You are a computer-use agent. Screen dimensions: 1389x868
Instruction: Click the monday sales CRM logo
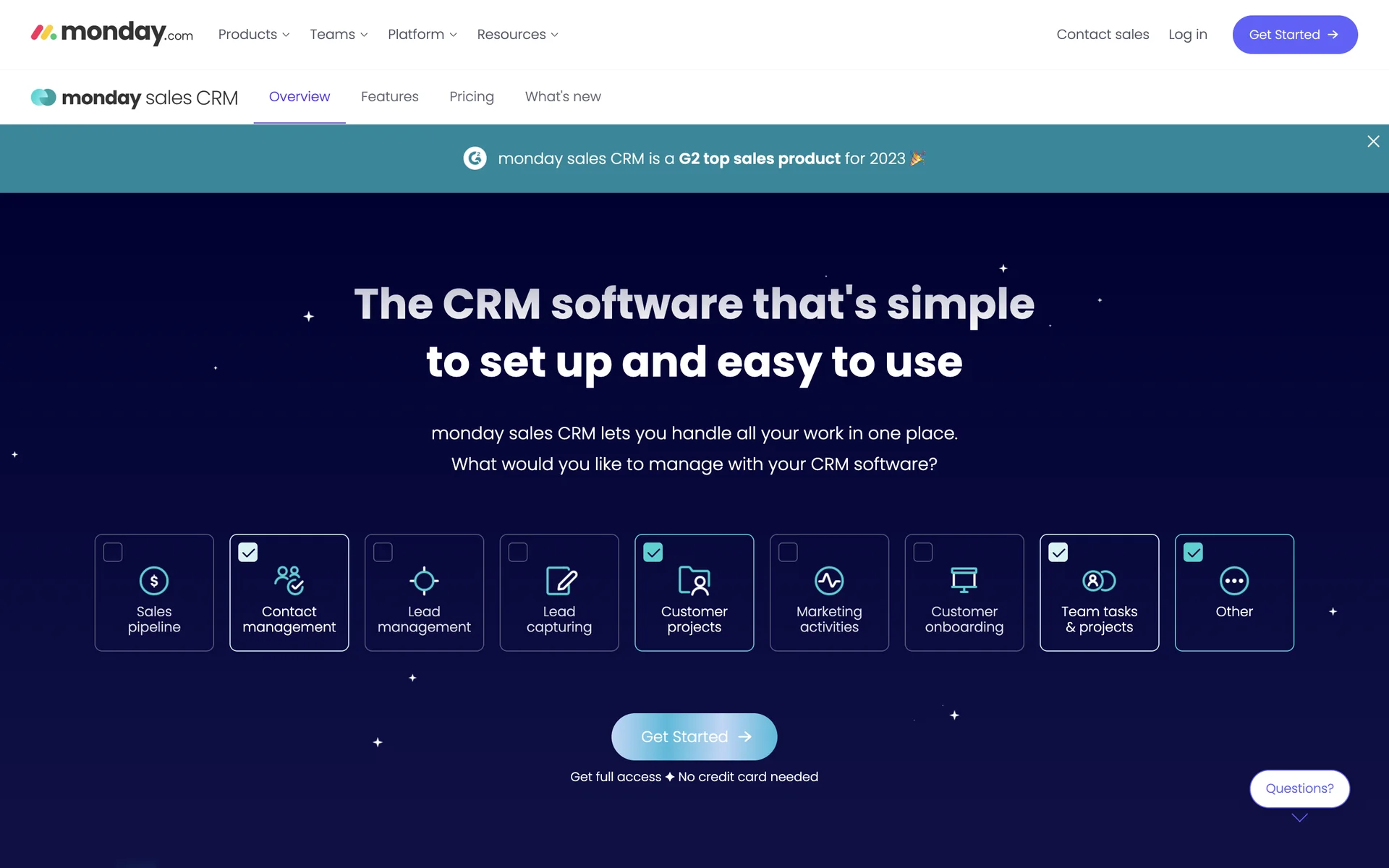(x=135, y=98)
